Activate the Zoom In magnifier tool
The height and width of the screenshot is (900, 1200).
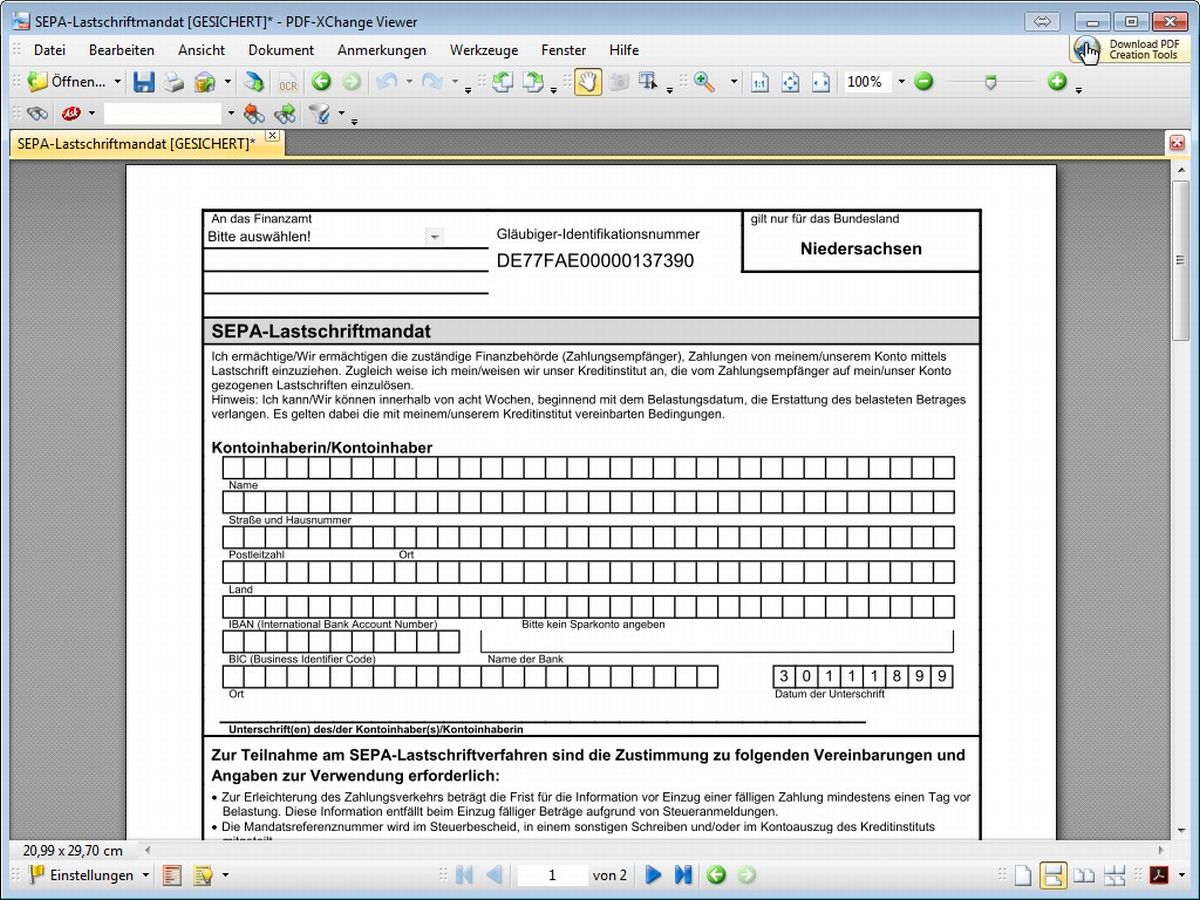pyautogui.click(x=705, y=82)
